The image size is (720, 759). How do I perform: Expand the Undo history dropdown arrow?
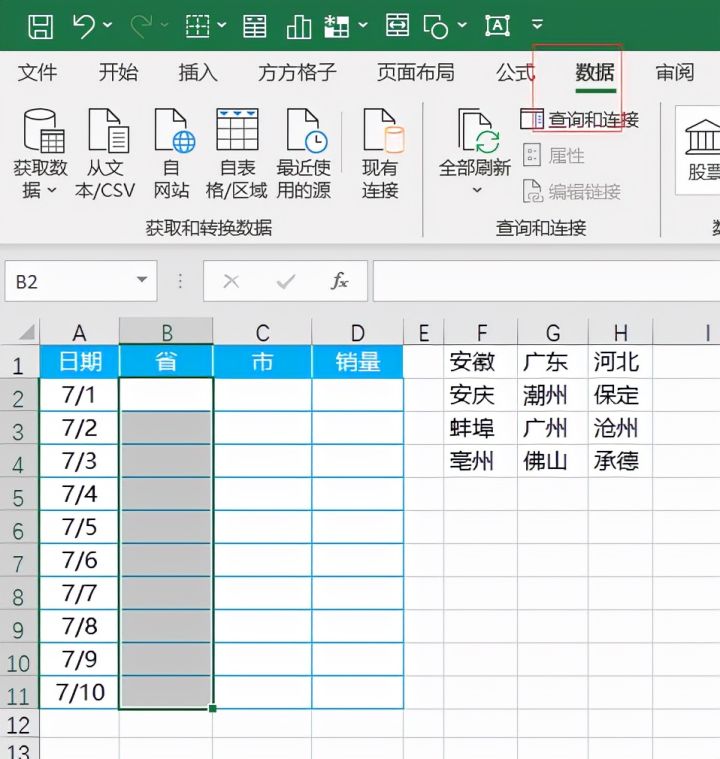pyautogui.click(x=107, y=24)
